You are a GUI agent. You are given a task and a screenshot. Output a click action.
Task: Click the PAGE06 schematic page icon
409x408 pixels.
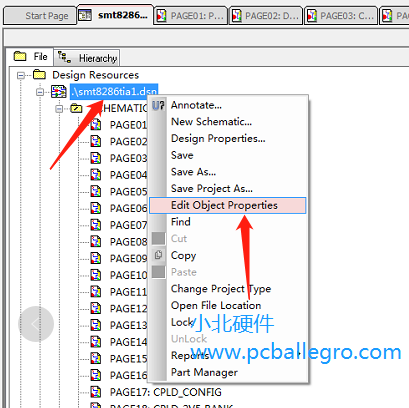coord(96,208)
